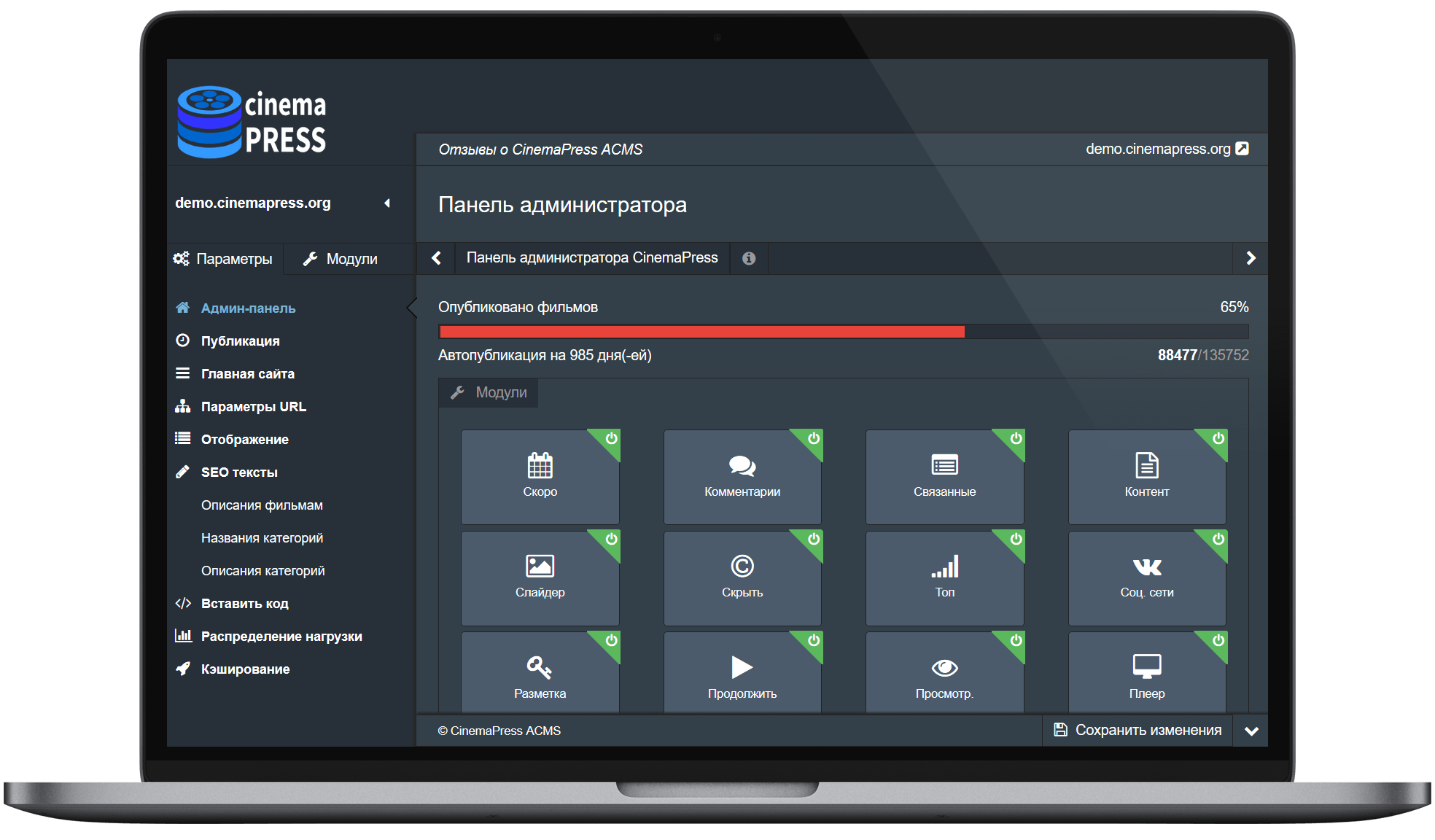This screenshot has width=1435, height=840.
Task: Open the Скрыть copyright module tile
Action: tap(742, 577)
